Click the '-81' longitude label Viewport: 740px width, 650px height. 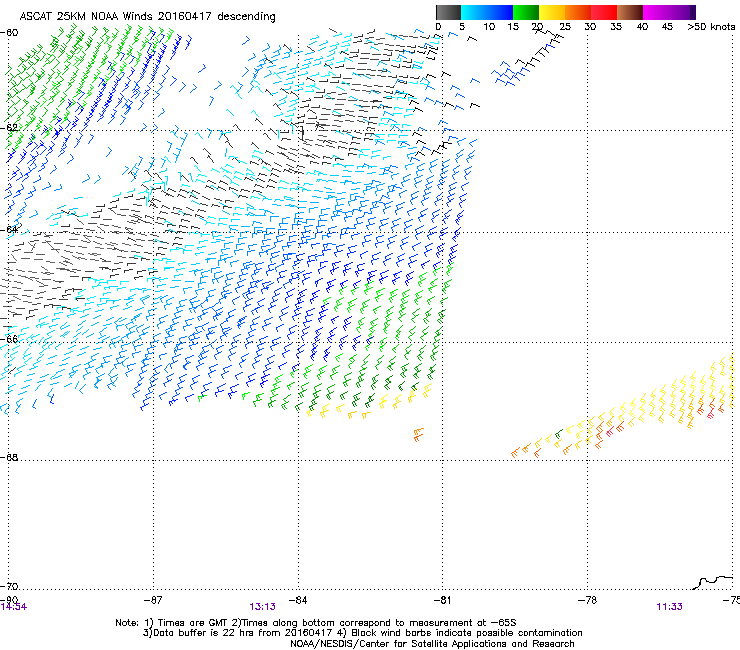tap(442, 600)
